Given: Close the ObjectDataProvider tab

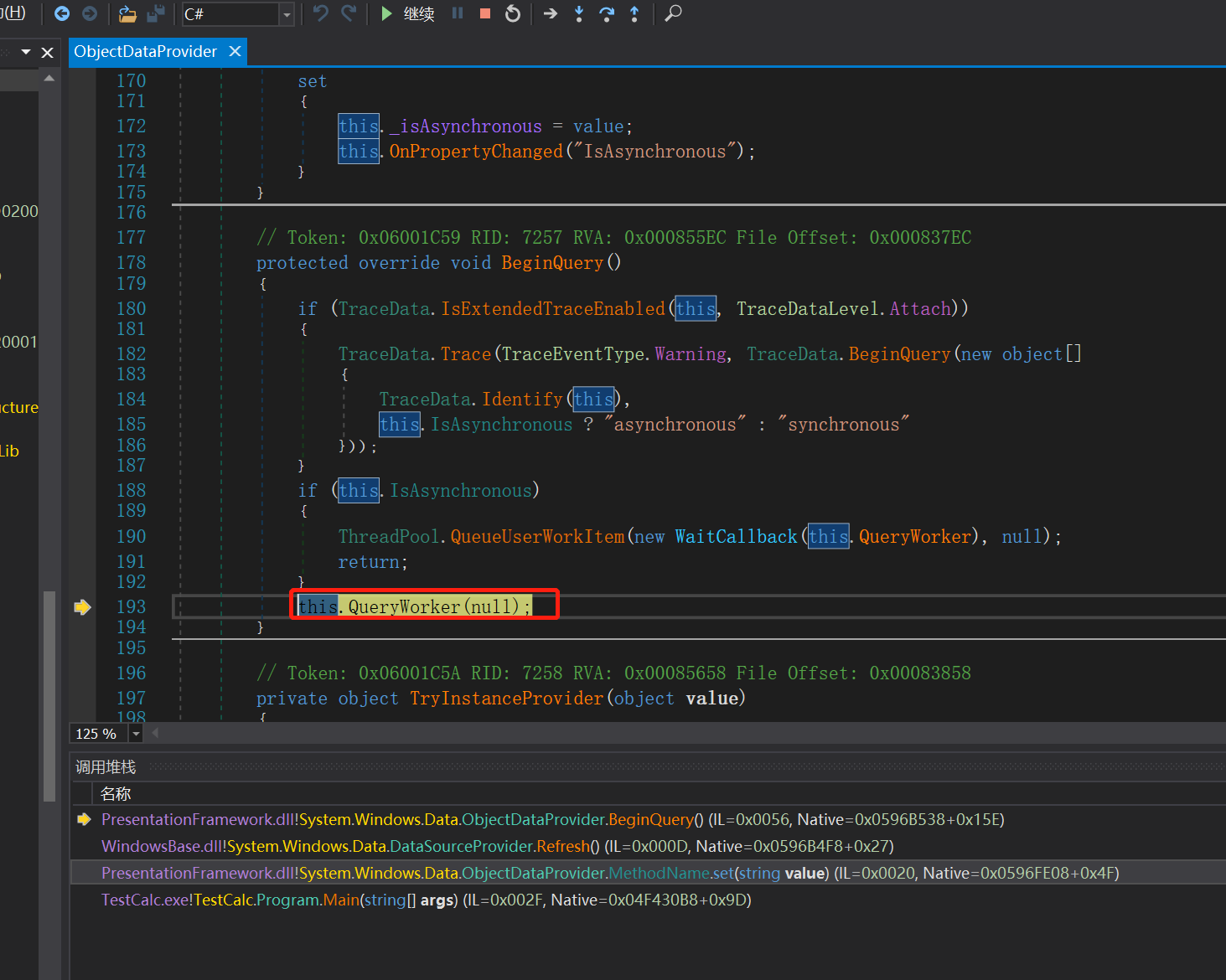Looking at the screenshot, I should click(x=235, y=52).
